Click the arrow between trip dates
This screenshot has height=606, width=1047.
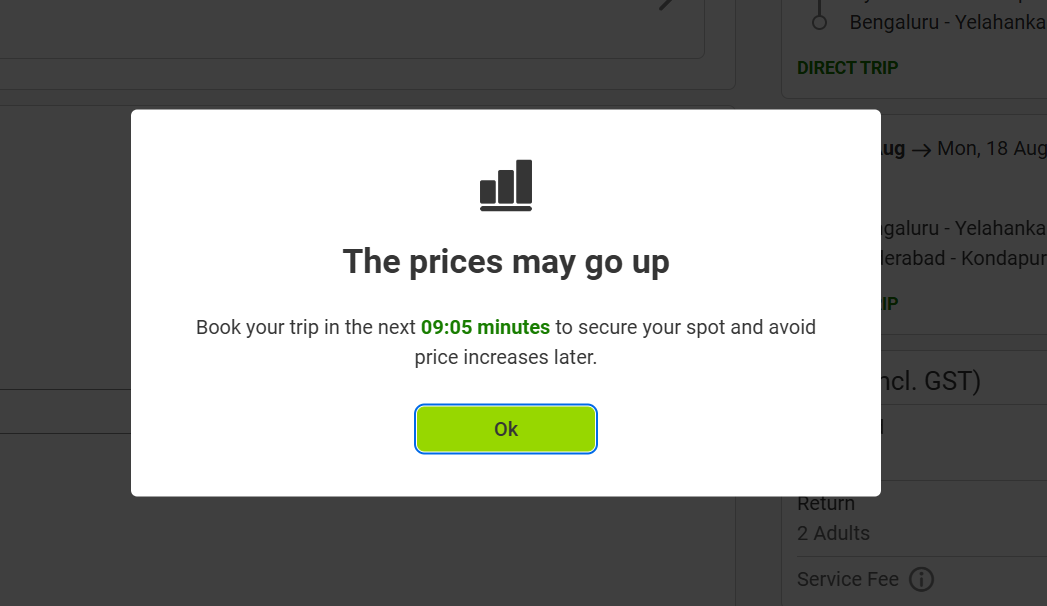pyautogui.click(x=921, y=150)
